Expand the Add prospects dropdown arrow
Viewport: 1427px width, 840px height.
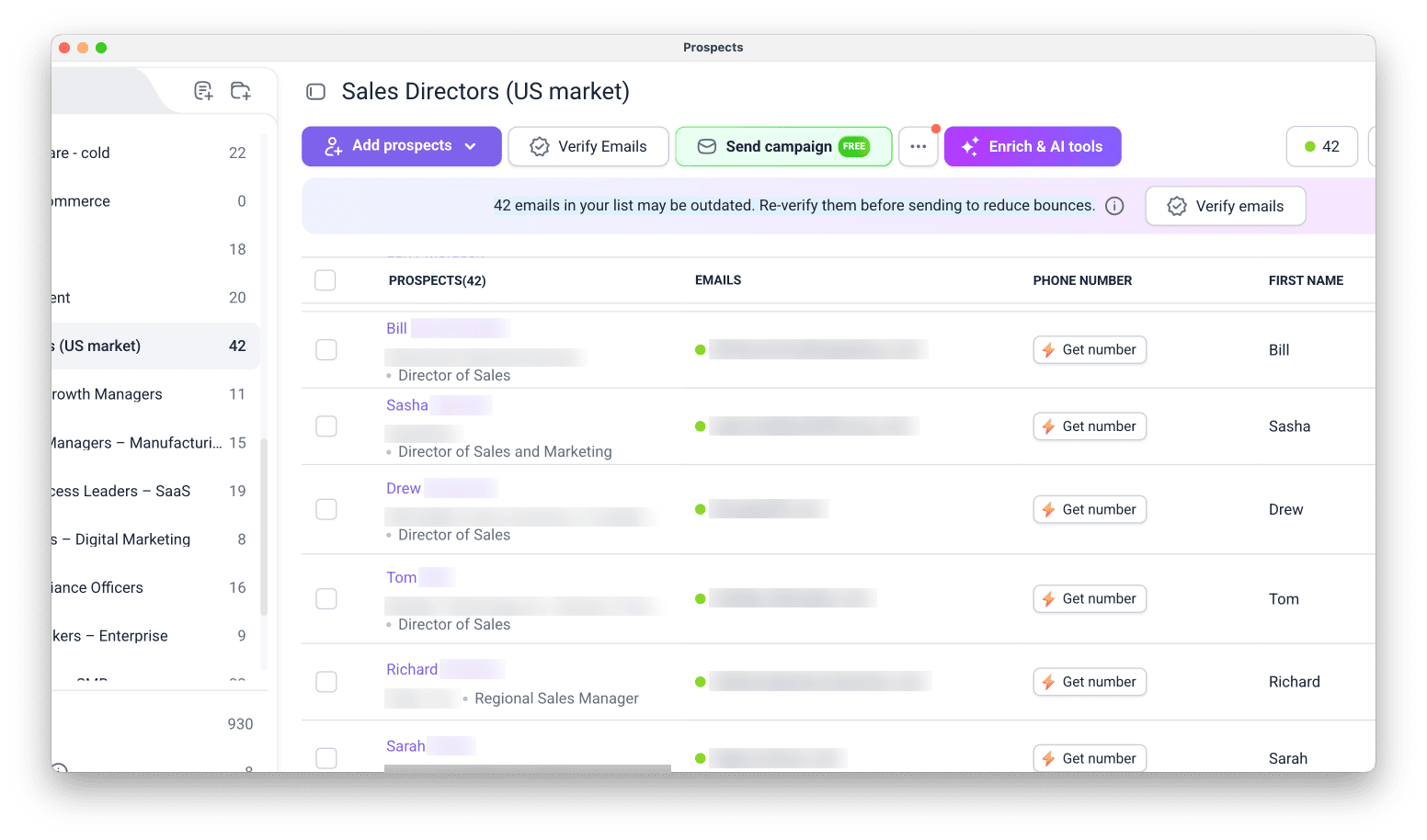point(471,146)
